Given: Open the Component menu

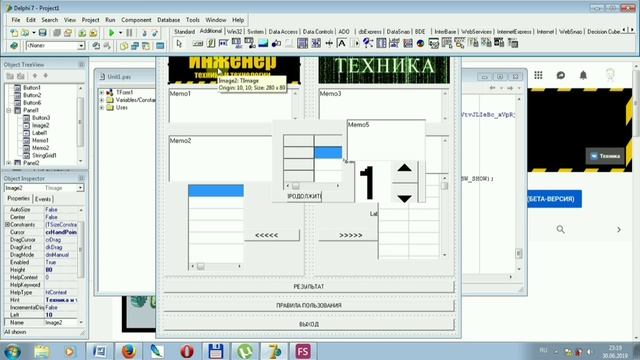Looking at the screenshot, I should tap(136, 20).
